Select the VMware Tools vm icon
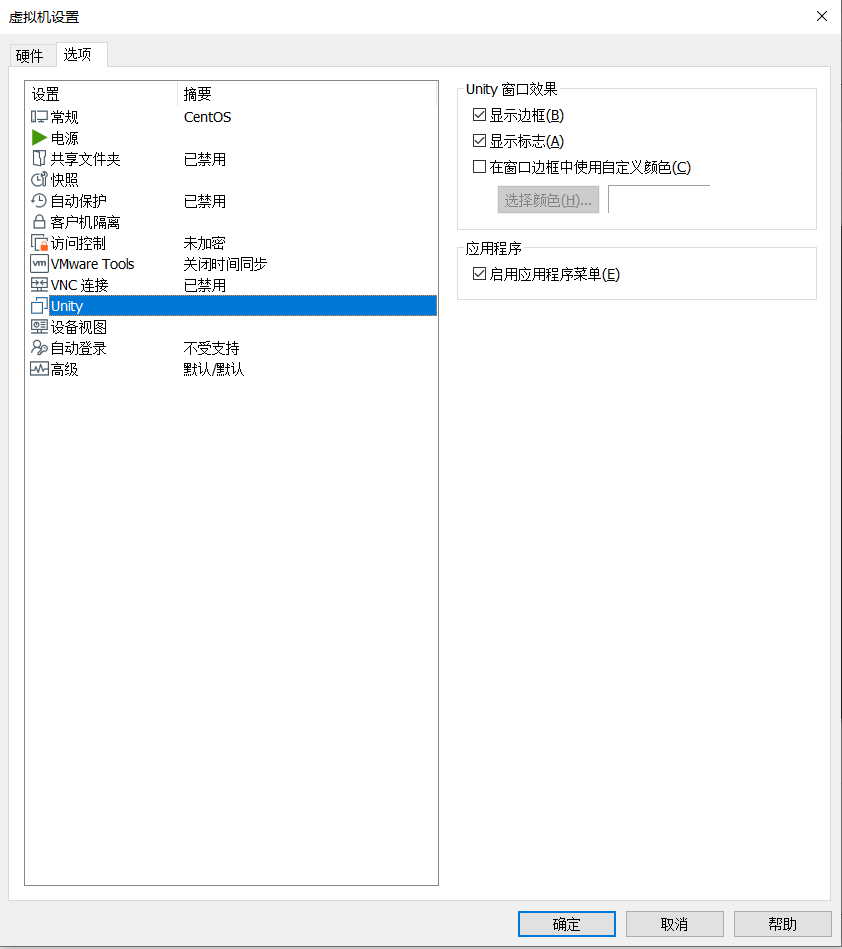Viewport: 842px width, 949px height. pos(39,264)
